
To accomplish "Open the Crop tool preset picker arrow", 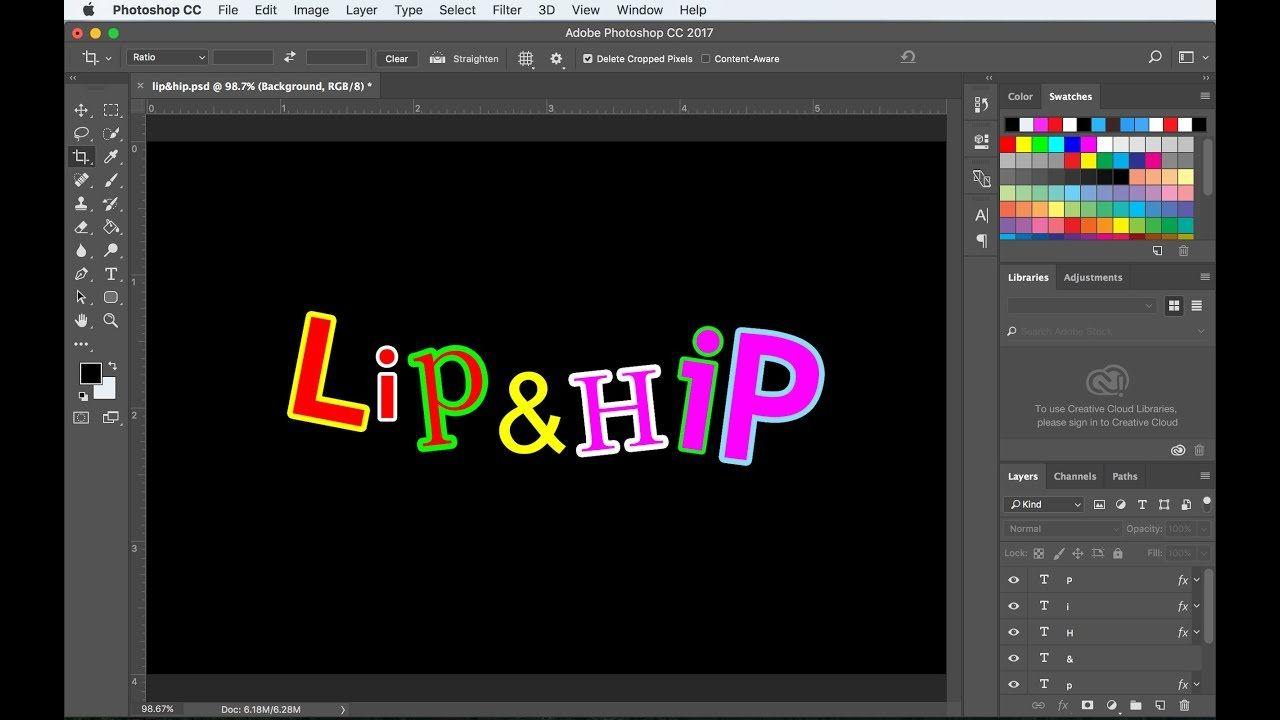I will pyautogui.click(x=108, y=59).
